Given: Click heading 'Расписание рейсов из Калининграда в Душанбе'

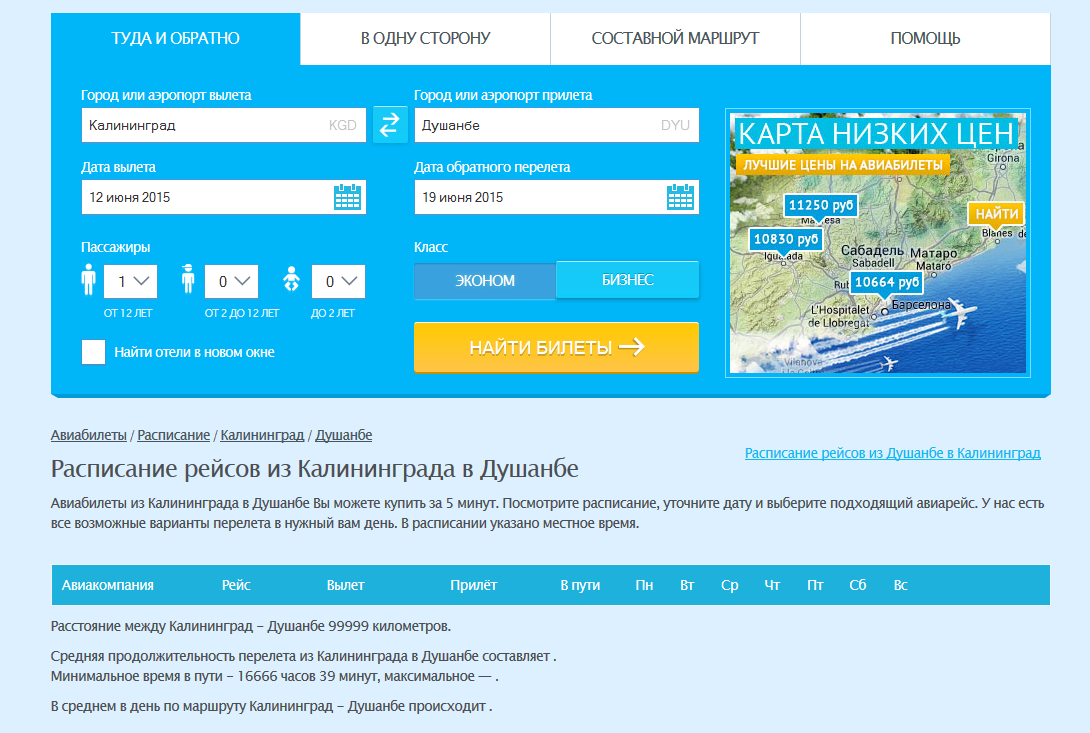Looking at the screenshot, I should 314,469.
